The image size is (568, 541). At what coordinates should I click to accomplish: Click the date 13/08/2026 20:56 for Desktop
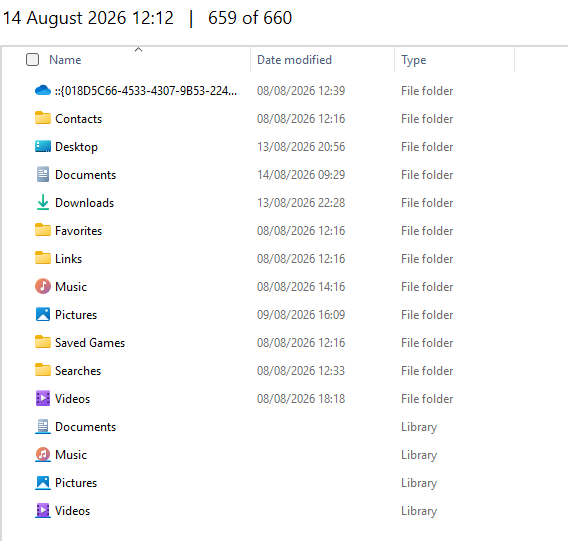[301, 146]
